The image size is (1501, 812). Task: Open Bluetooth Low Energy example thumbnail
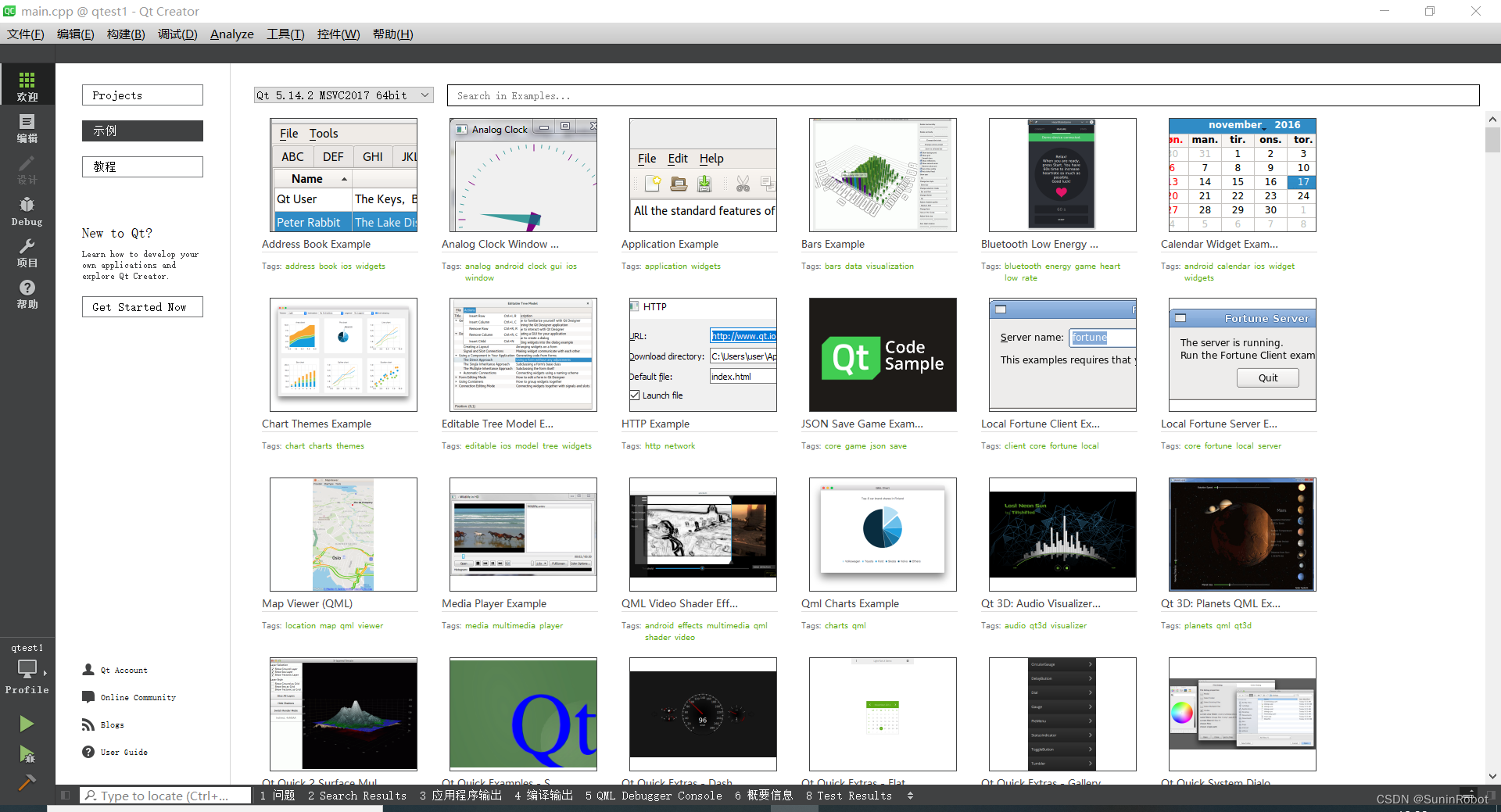1062,175
